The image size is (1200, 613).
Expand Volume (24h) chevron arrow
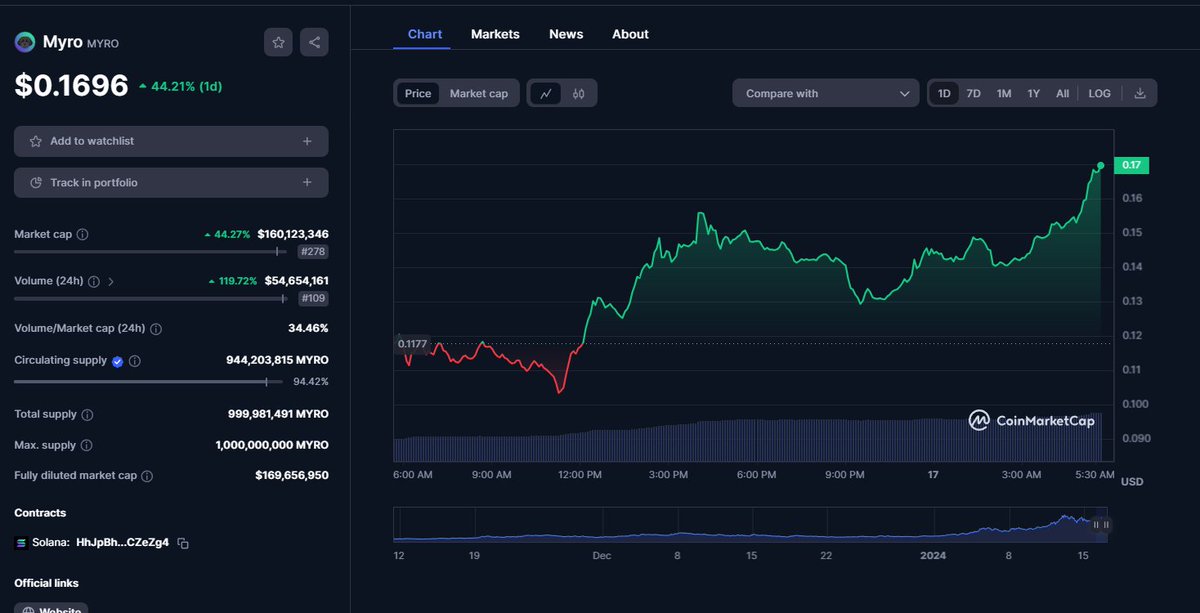click(x=111, y=282)
